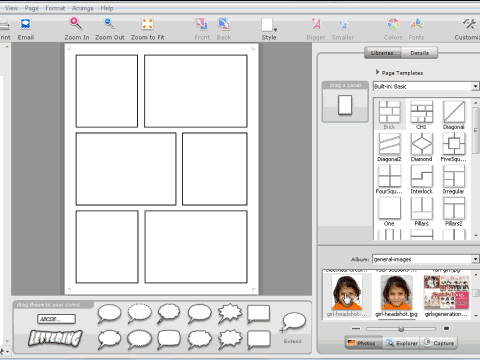Click the photo album scrollbar
The height and width of the screenshot is (360, 480).
click(x=476, y=294)
